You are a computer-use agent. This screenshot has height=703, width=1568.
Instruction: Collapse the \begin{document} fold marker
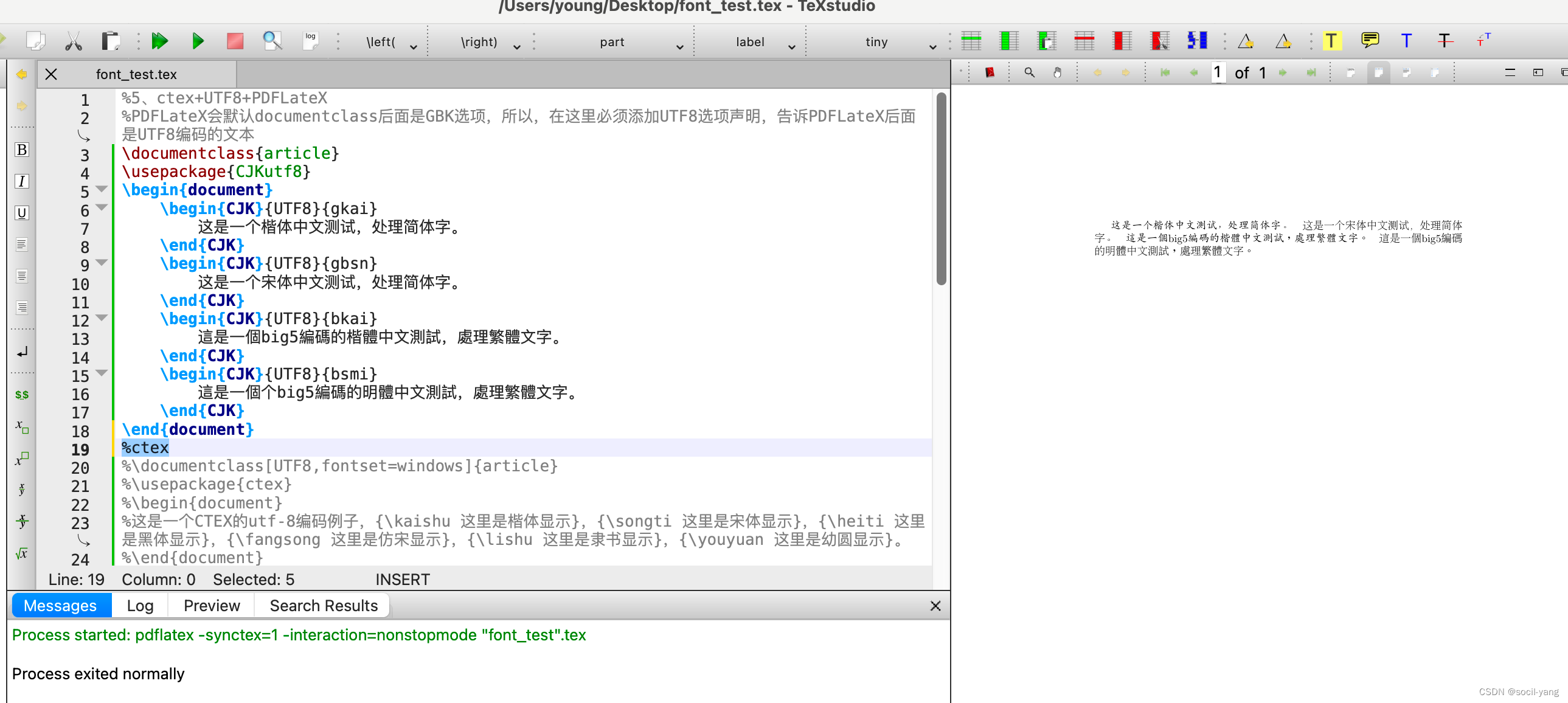[102, 189]
